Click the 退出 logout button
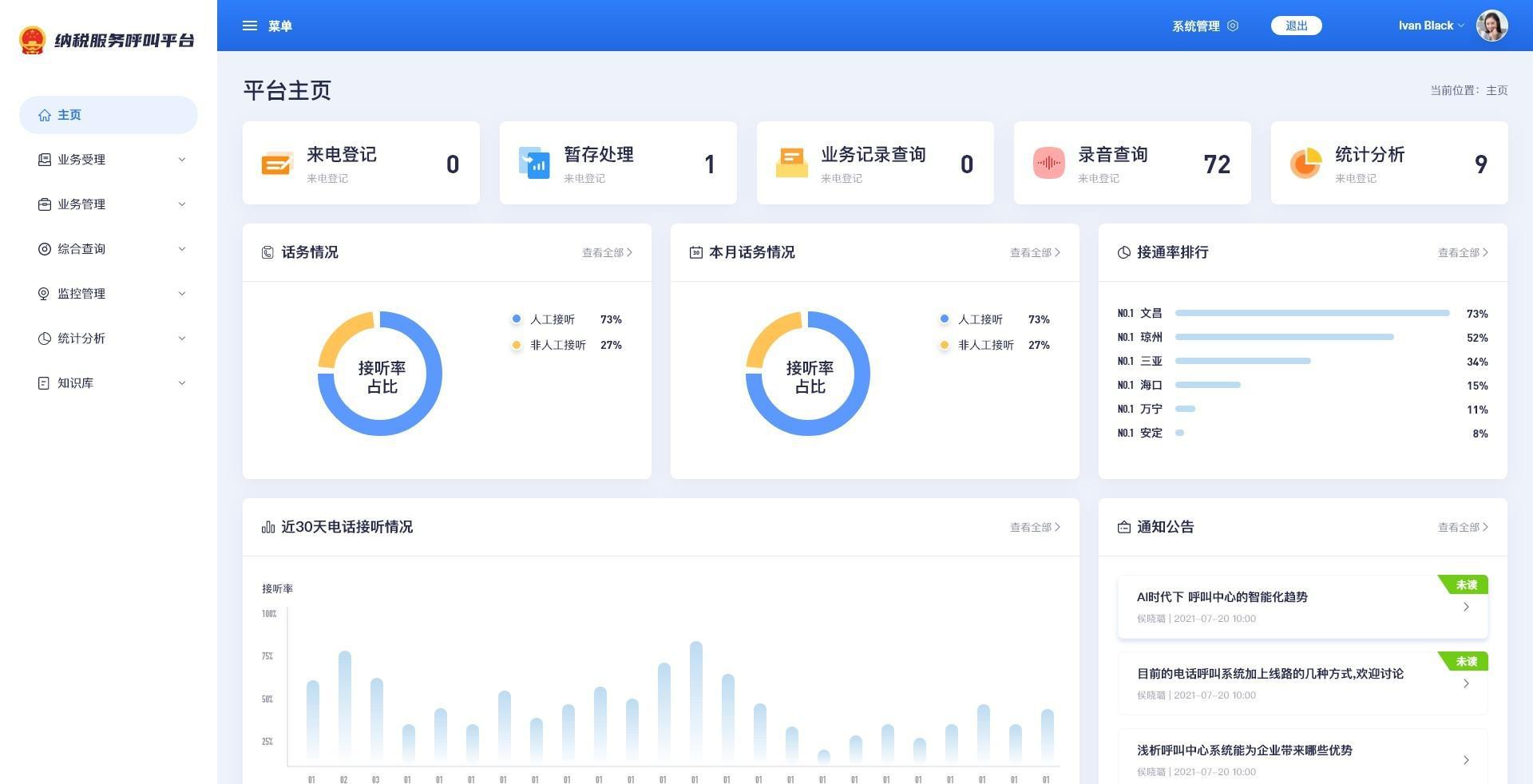 tap(1296, 26)
